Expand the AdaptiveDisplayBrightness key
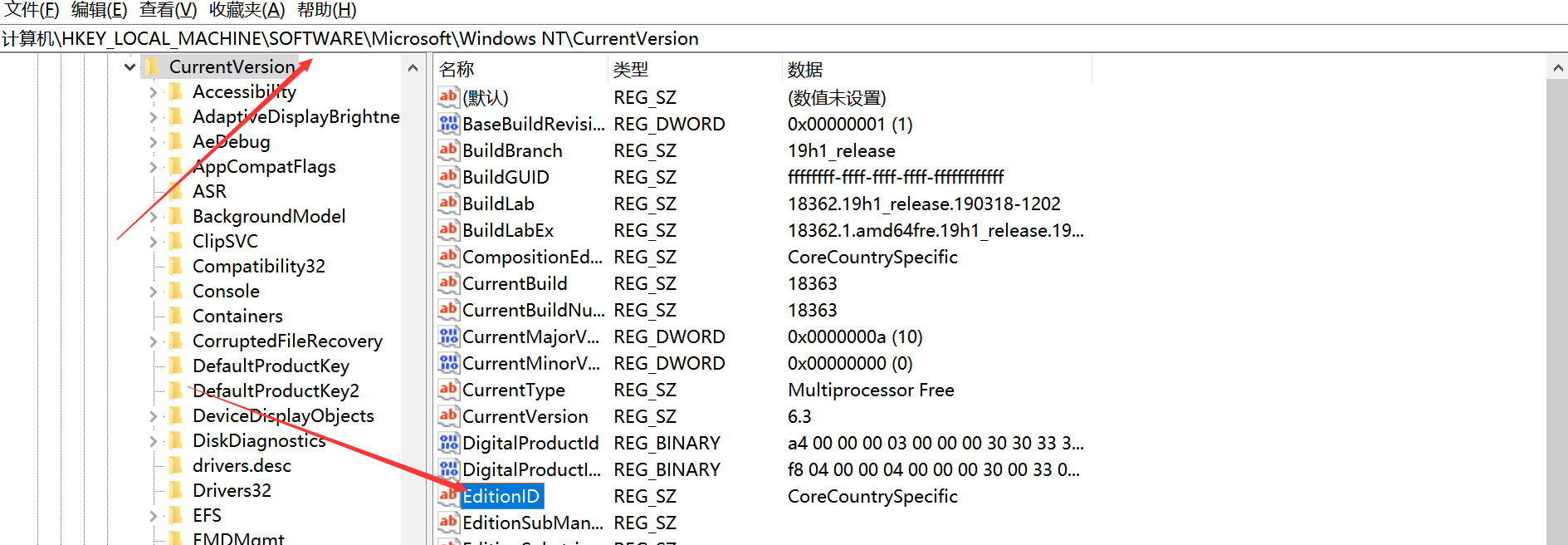 pyautogui.click(x=153, y=117)
